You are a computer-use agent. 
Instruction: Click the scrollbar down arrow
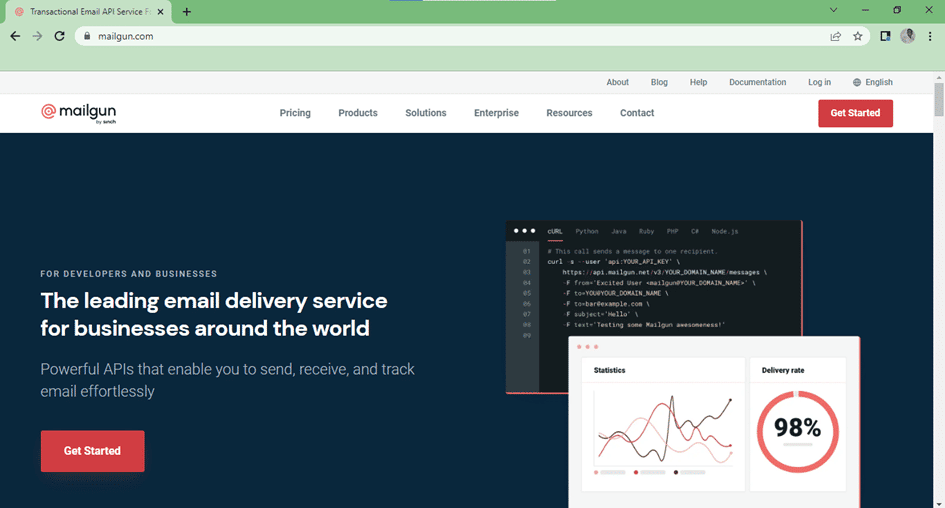click(x=939, y=503)
